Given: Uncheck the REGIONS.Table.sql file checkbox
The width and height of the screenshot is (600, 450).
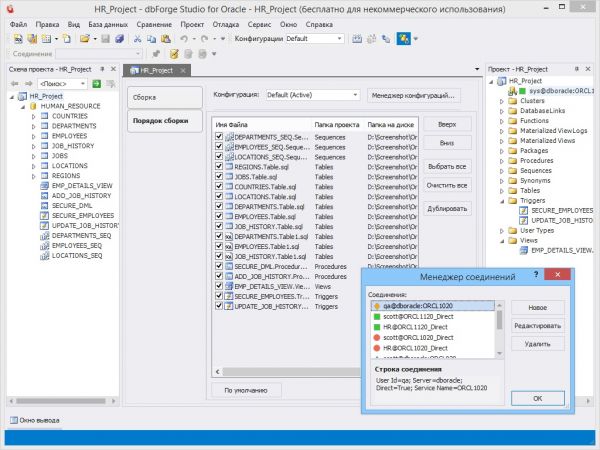Looking at the screenshot, I should pos(220,166).
